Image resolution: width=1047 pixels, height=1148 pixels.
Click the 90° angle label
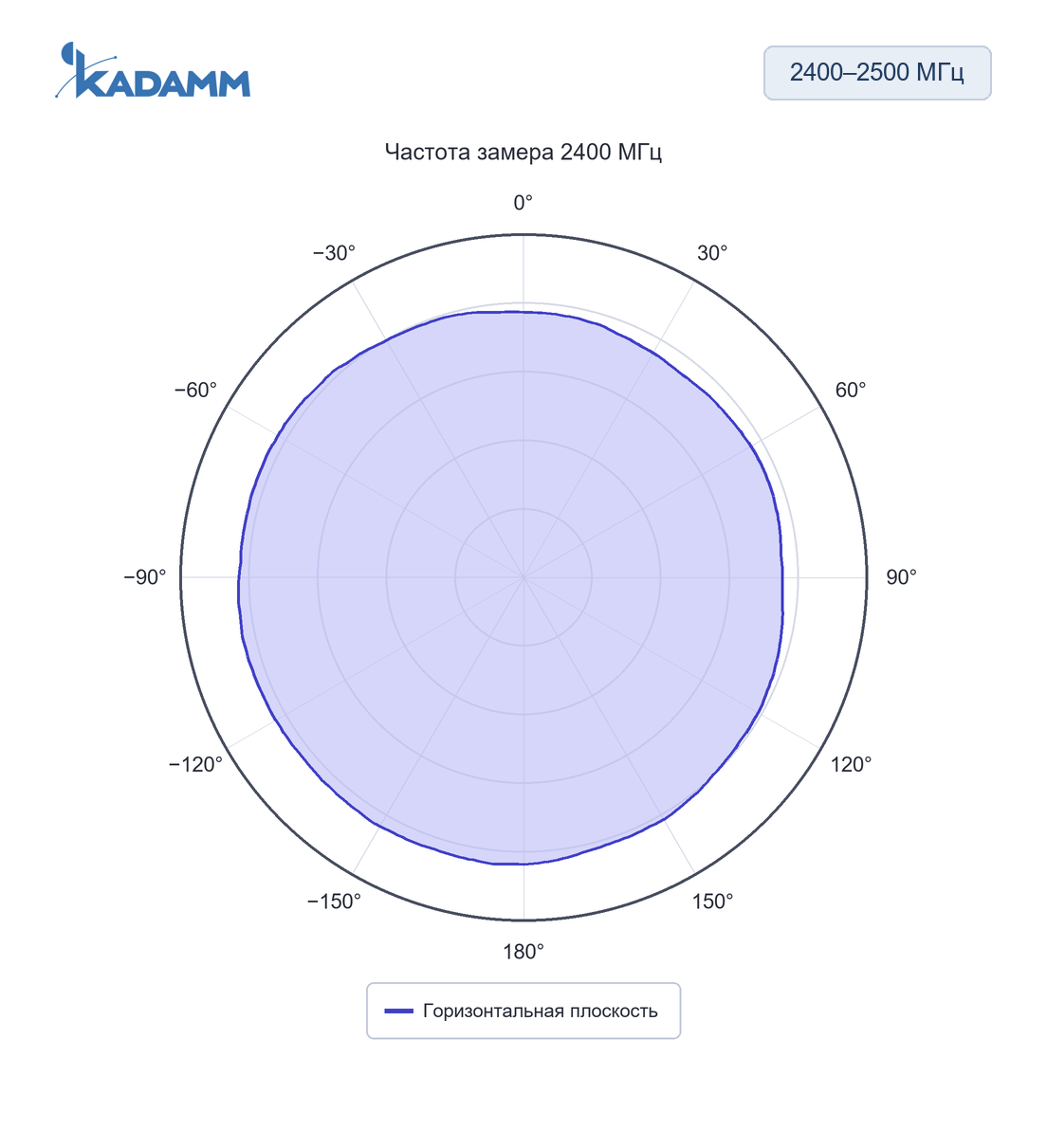[x=901, y=577]
